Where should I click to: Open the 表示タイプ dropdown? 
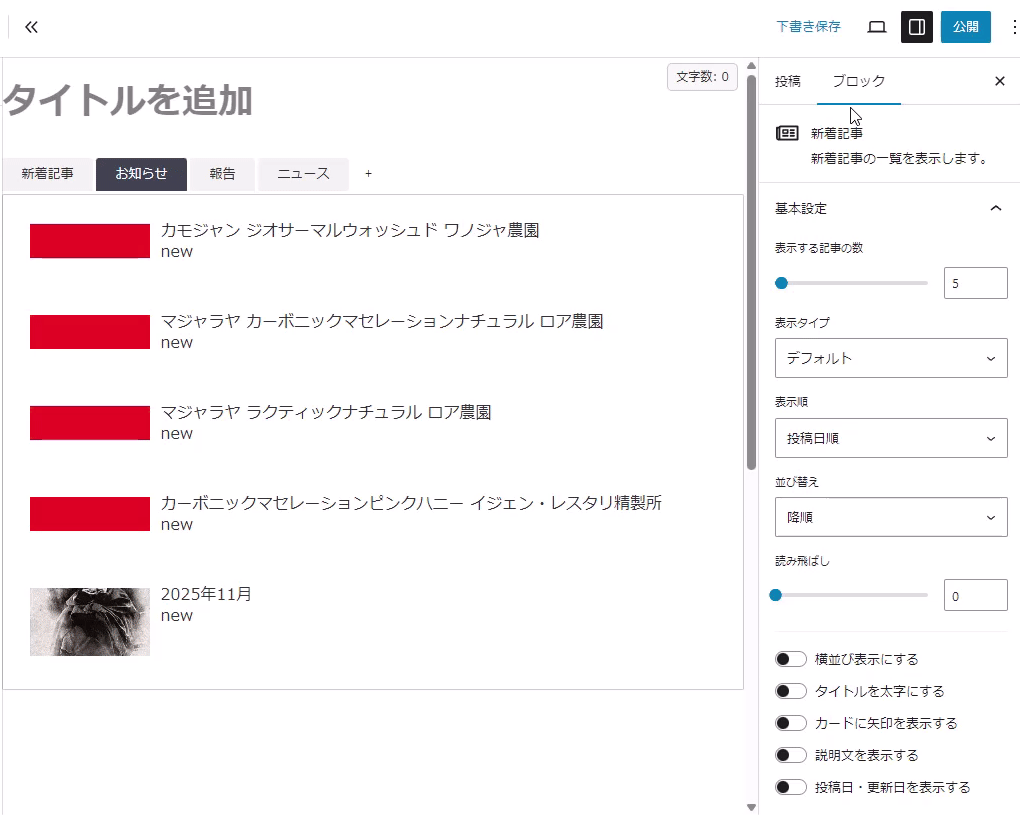coord(891,358)
